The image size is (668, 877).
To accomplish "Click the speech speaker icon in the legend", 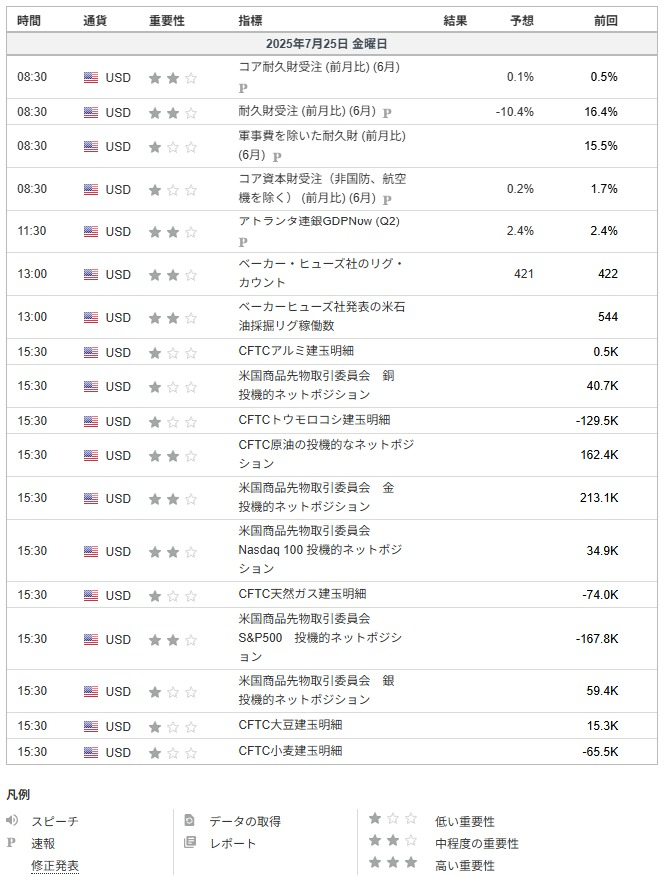I will pos(12,821).
